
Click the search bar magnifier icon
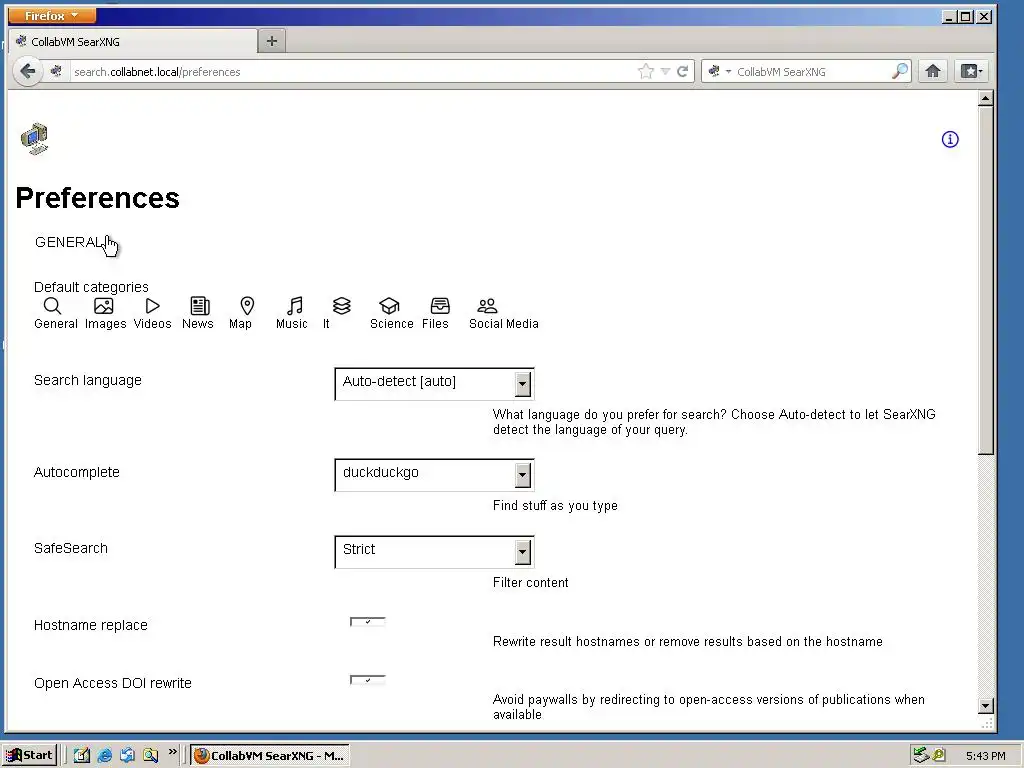click(x=900, y=71)
